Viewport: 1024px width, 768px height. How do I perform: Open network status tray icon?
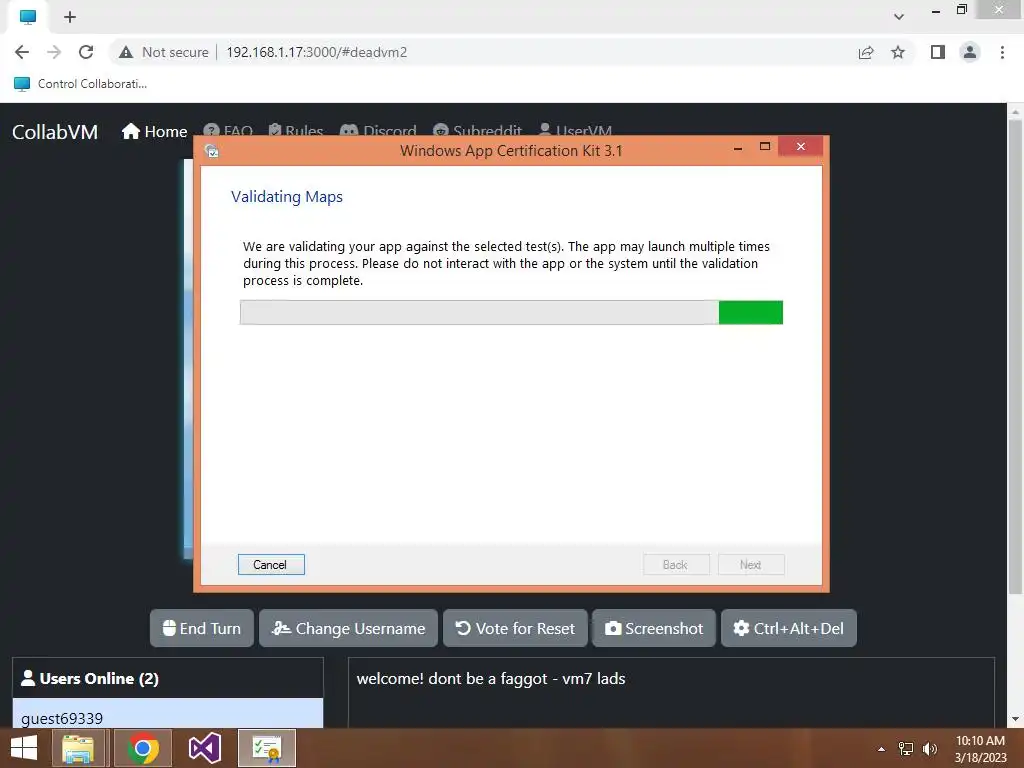pos(906,749)
